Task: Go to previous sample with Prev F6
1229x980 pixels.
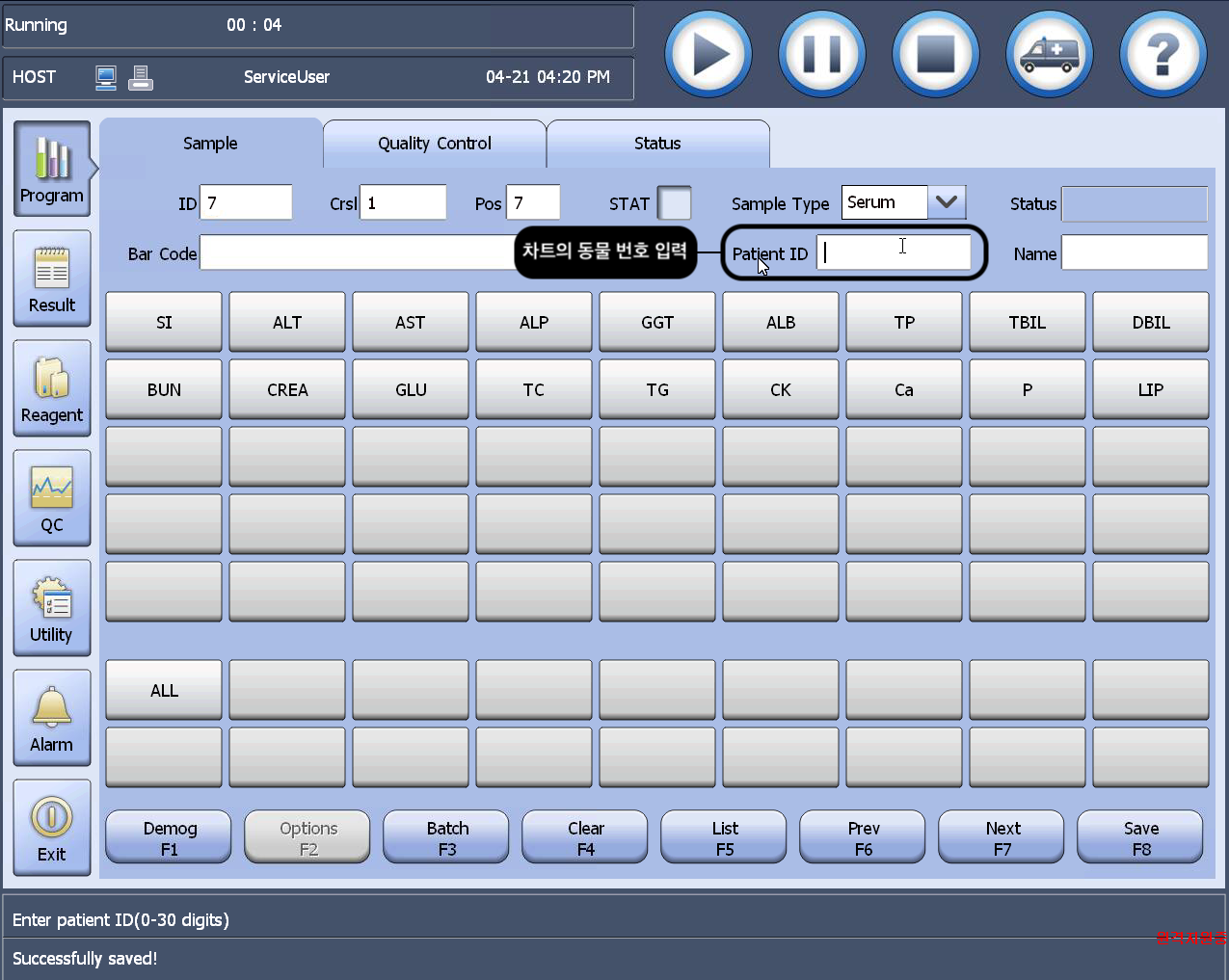Action: tap(863, 837)
